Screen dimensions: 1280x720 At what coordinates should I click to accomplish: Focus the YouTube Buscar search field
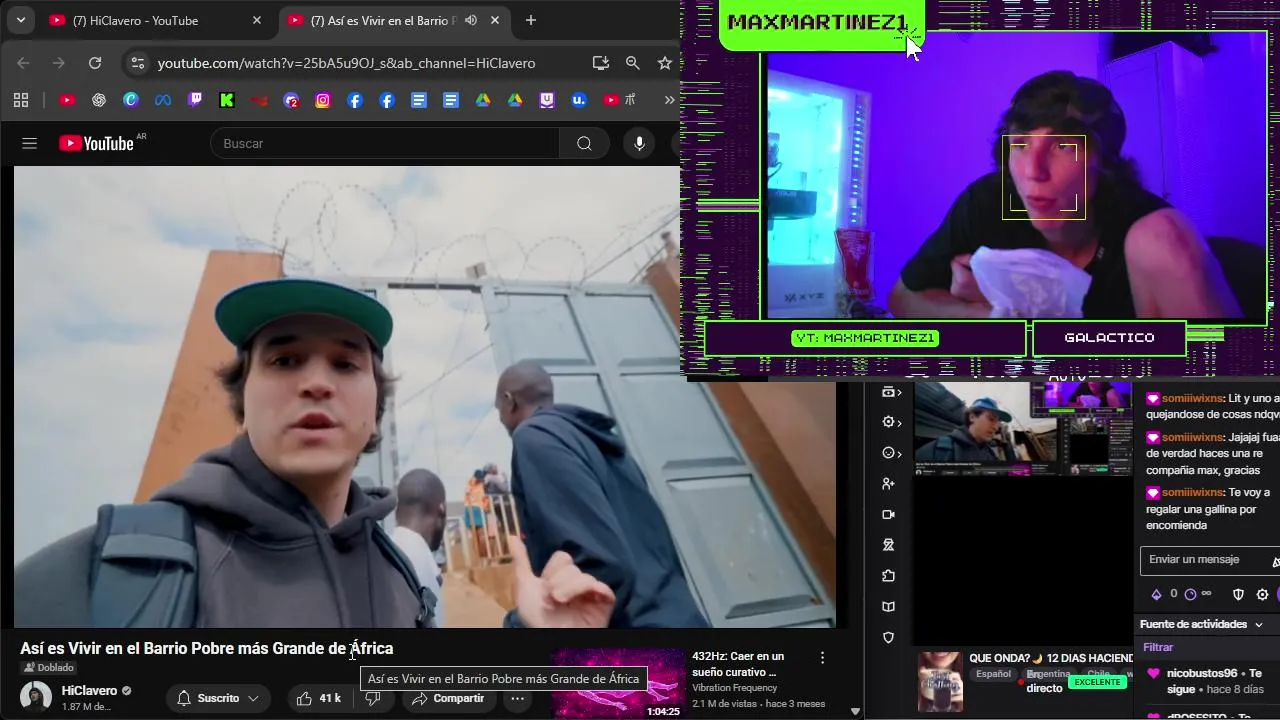coord(385,143)
